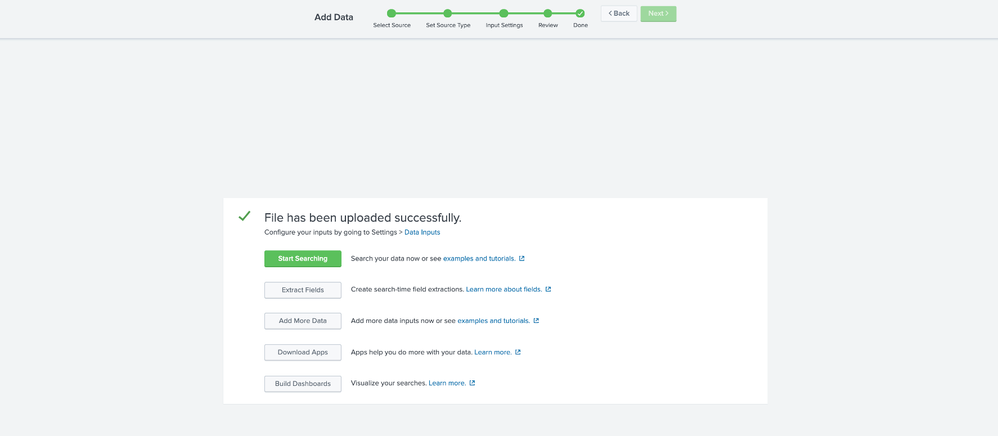
Task: Jump to the Input Settings step
Action: pos(504,14)
